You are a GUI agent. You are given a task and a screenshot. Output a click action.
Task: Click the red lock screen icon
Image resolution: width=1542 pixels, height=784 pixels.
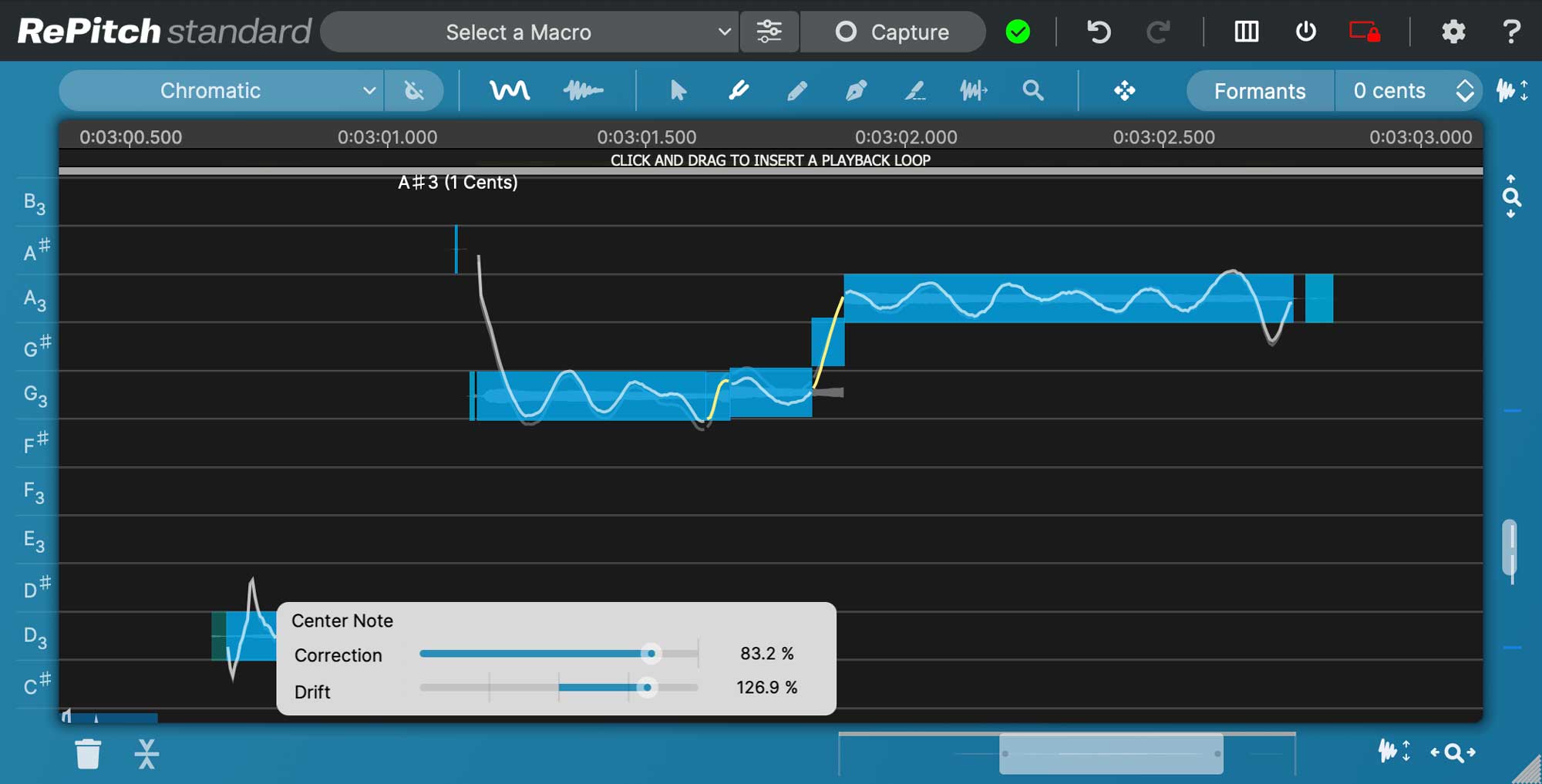pos(1364,32)
